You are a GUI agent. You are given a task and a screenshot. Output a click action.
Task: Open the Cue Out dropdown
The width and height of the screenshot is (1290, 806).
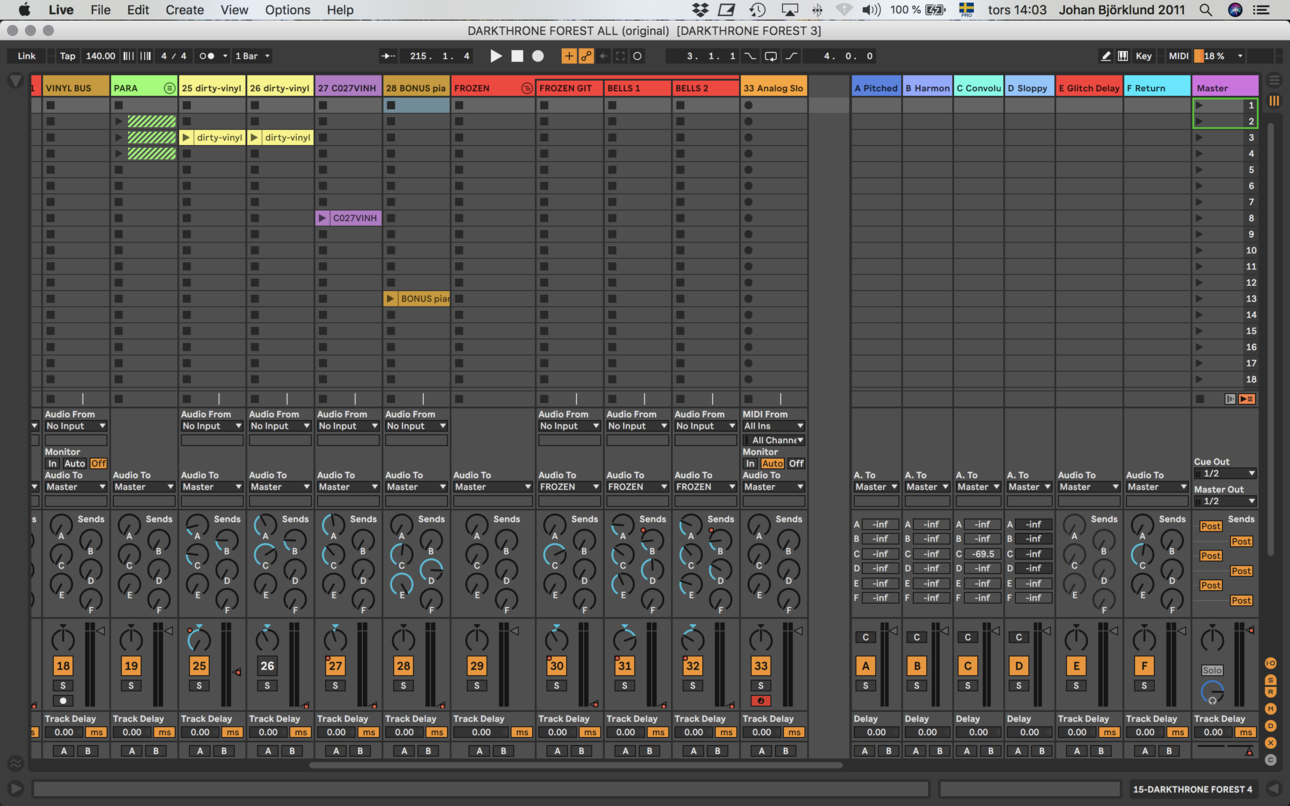click(1224, 474)
